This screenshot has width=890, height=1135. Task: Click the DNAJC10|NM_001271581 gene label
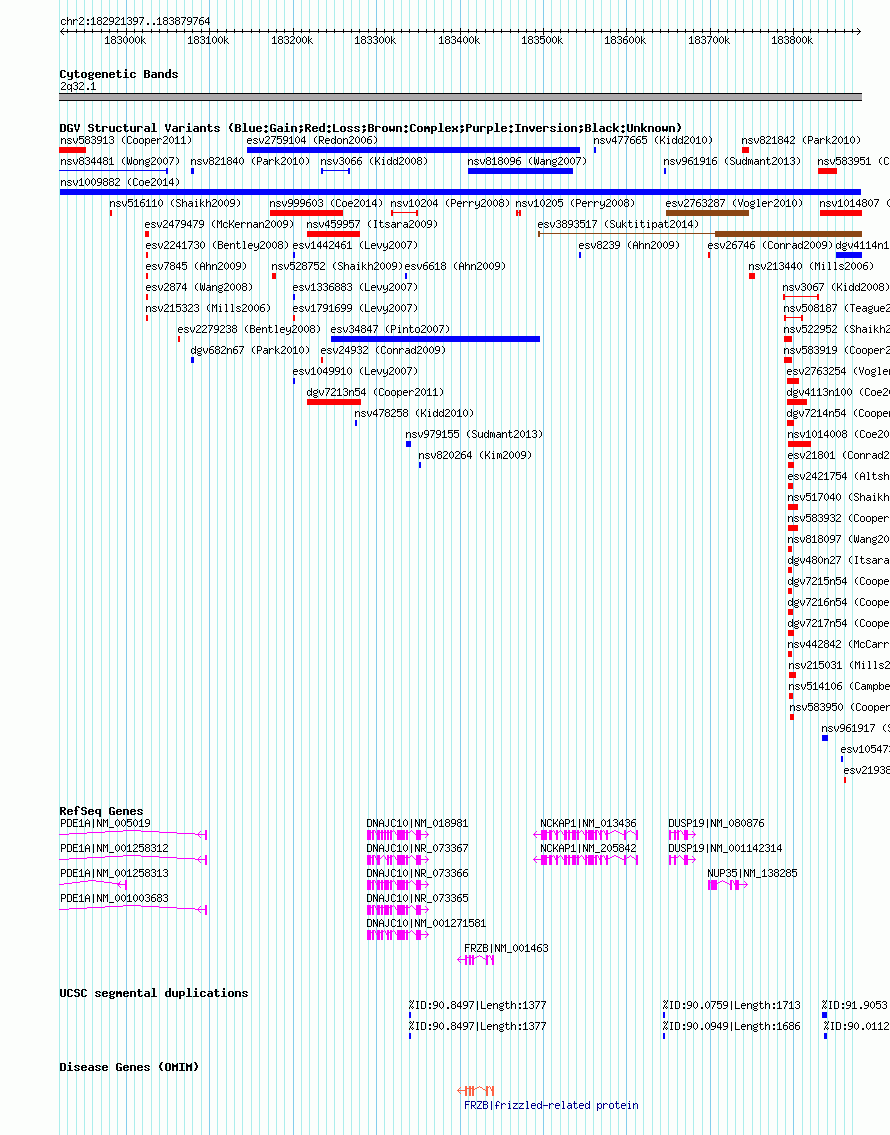coord(426,924)
